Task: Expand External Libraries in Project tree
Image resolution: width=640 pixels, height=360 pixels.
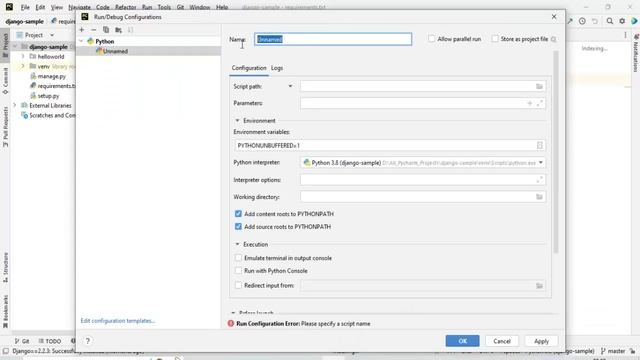Action: [x=15, y=105]
